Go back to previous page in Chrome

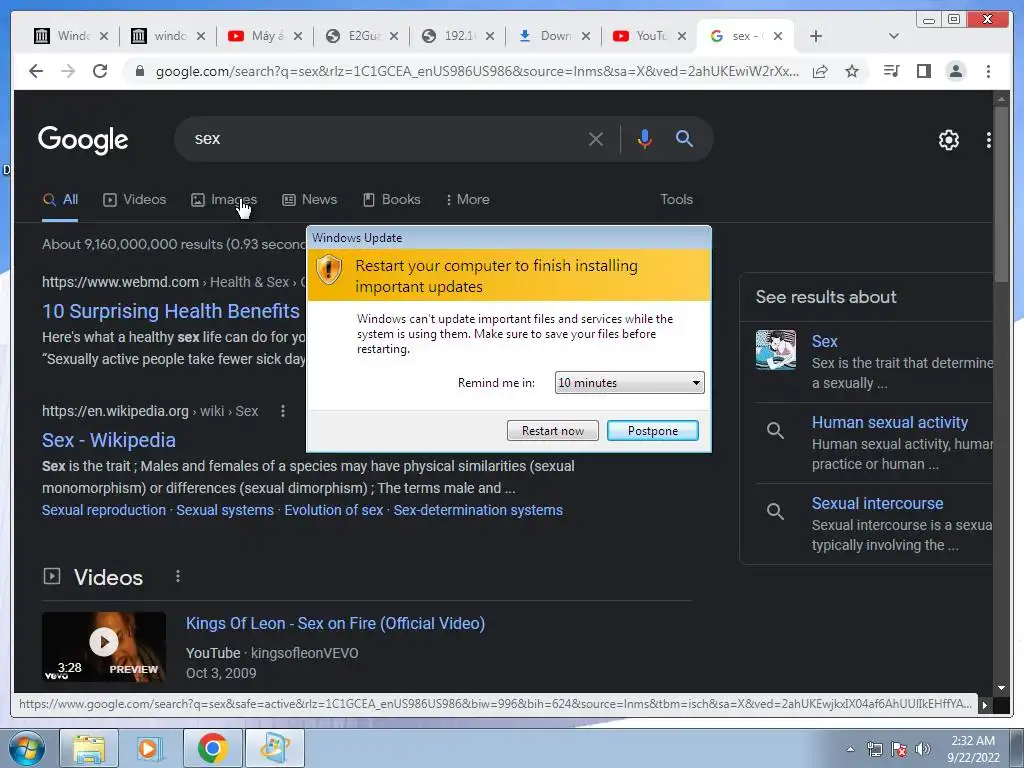(x=36, y=71)
